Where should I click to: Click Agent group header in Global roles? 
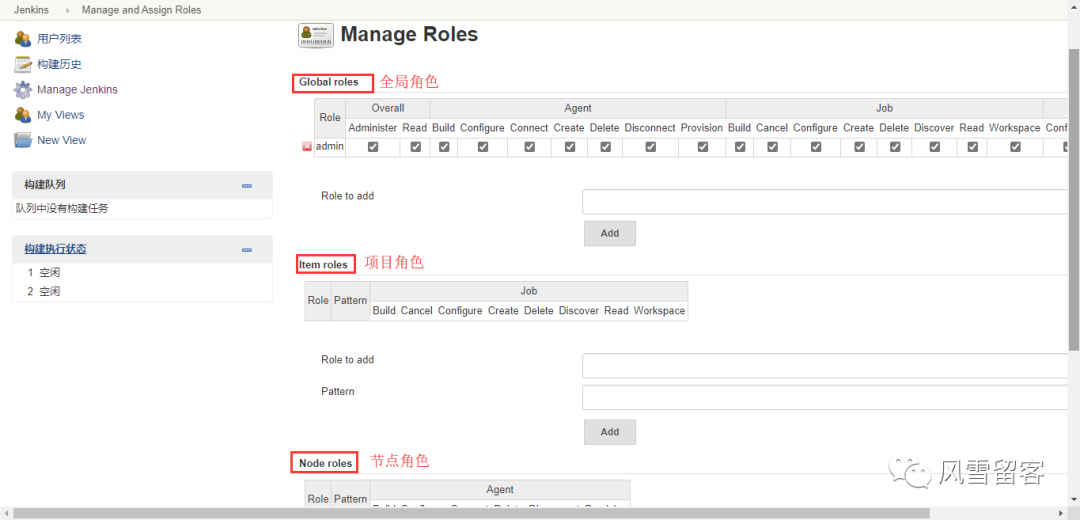pos(578,108)
